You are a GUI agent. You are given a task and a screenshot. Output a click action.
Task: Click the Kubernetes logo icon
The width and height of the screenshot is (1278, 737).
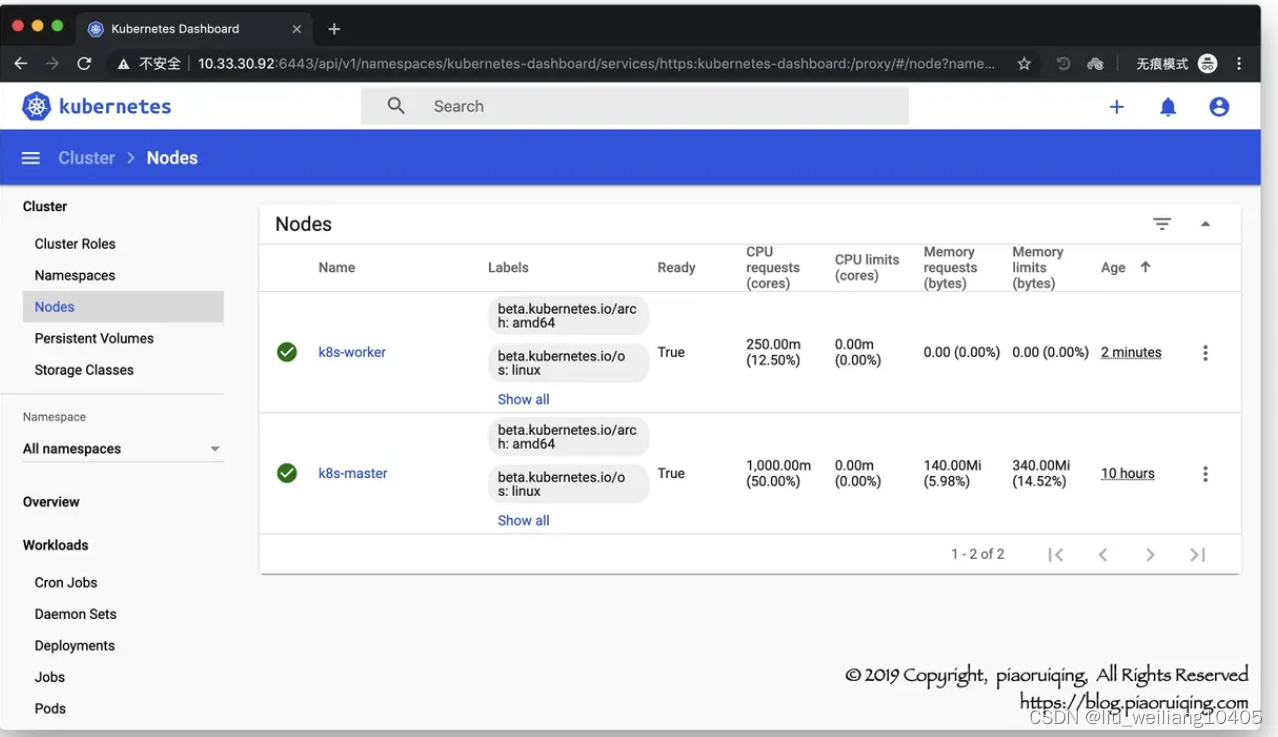pyautogui.click(x=36, y=106)
